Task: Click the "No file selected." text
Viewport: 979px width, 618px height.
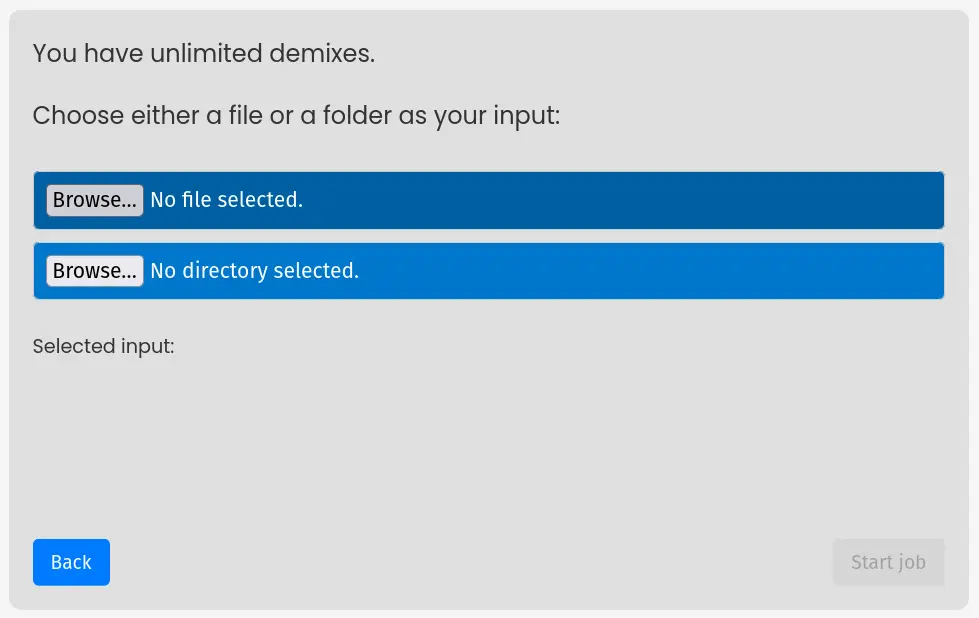Action: (226, 200)
